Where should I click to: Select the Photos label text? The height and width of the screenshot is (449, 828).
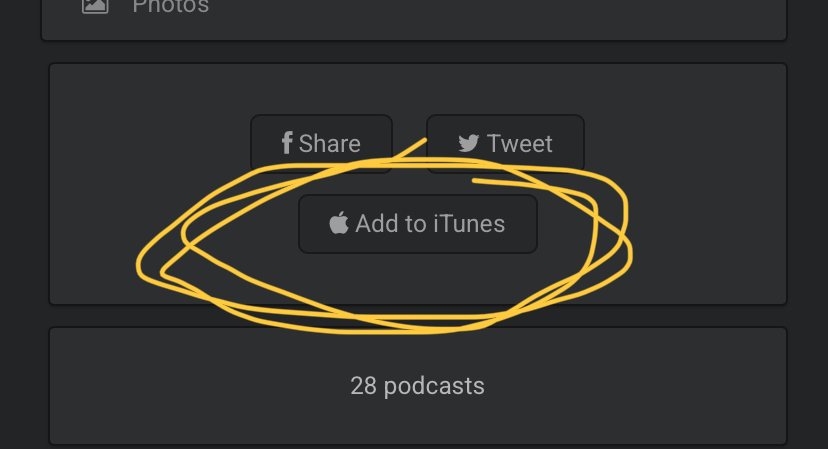click(x=171, y=6)
